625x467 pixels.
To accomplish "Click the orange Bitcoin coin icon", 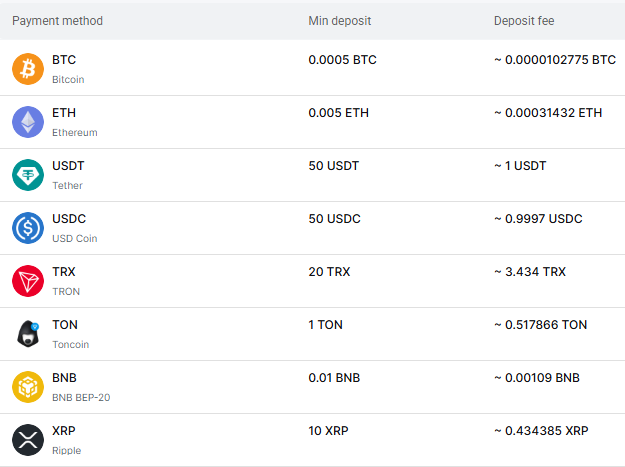I will click(28, 69).
